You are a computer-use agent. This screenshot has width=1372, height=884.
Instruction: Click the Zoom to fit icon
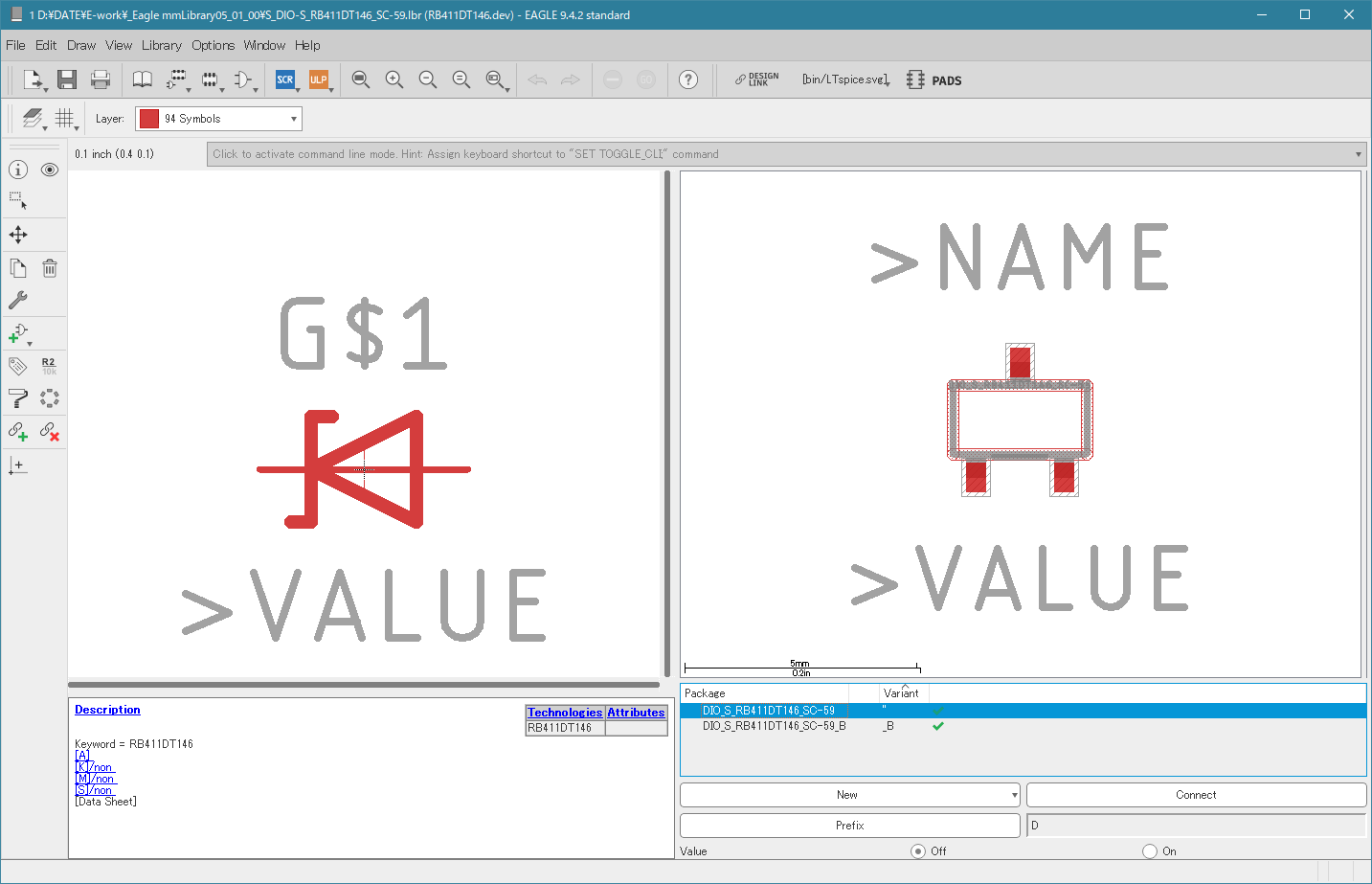pyautogui.click(x=360, y=79)
